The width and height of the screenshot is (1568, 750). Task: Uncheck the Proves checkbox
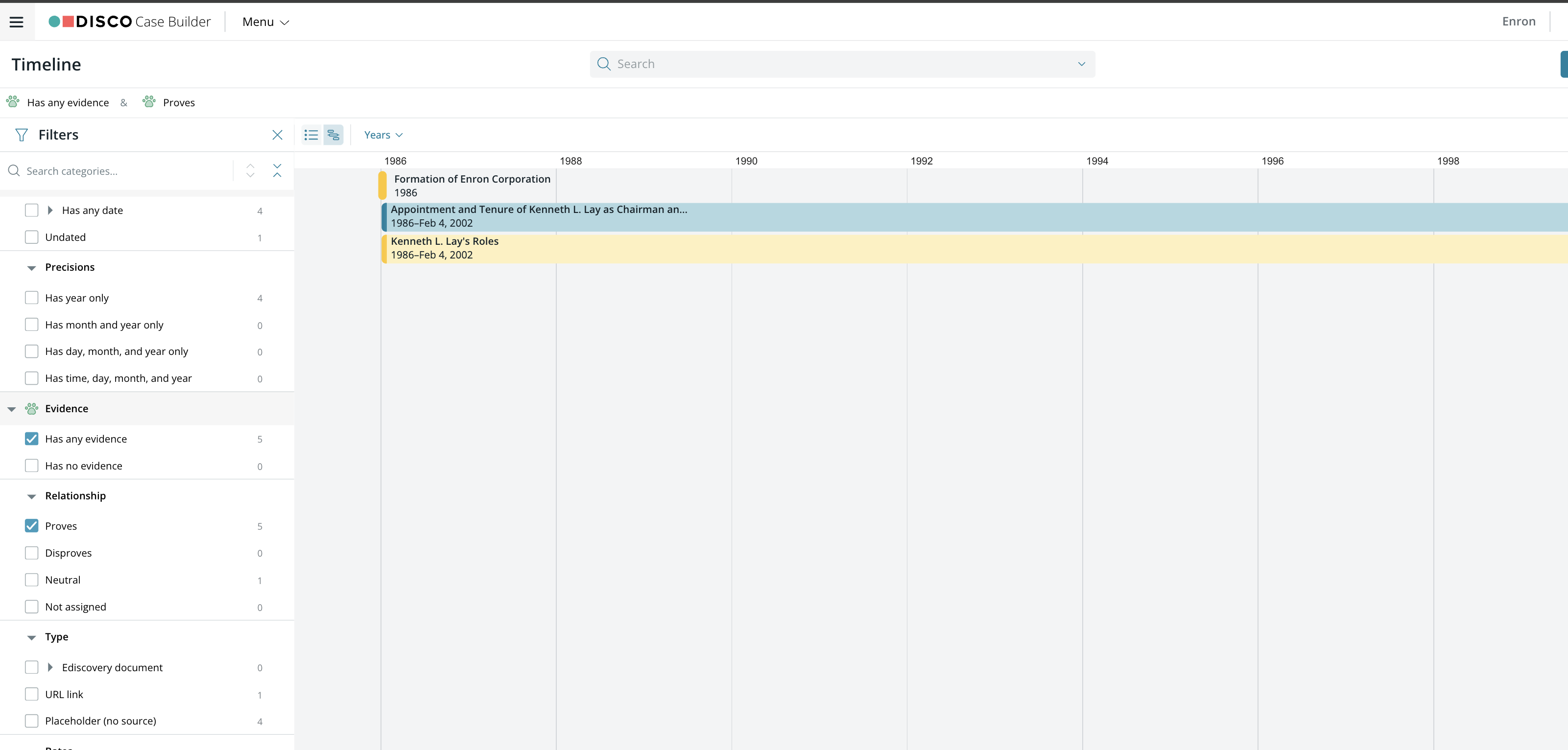(32, 526)
